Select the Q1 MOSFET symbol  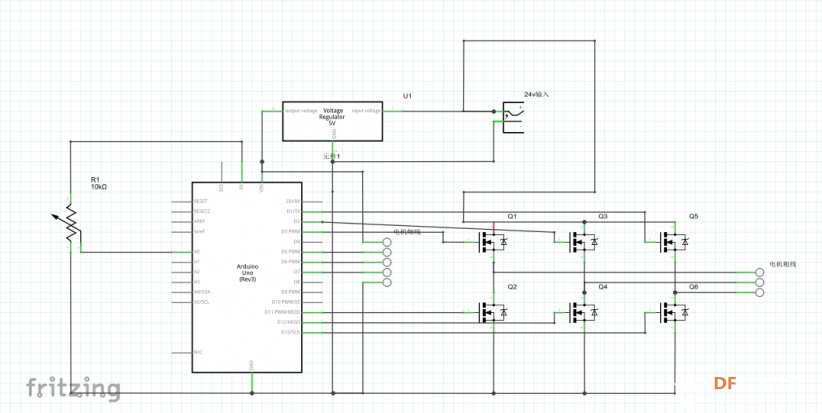pyautogui.click(x=492, y=242)
